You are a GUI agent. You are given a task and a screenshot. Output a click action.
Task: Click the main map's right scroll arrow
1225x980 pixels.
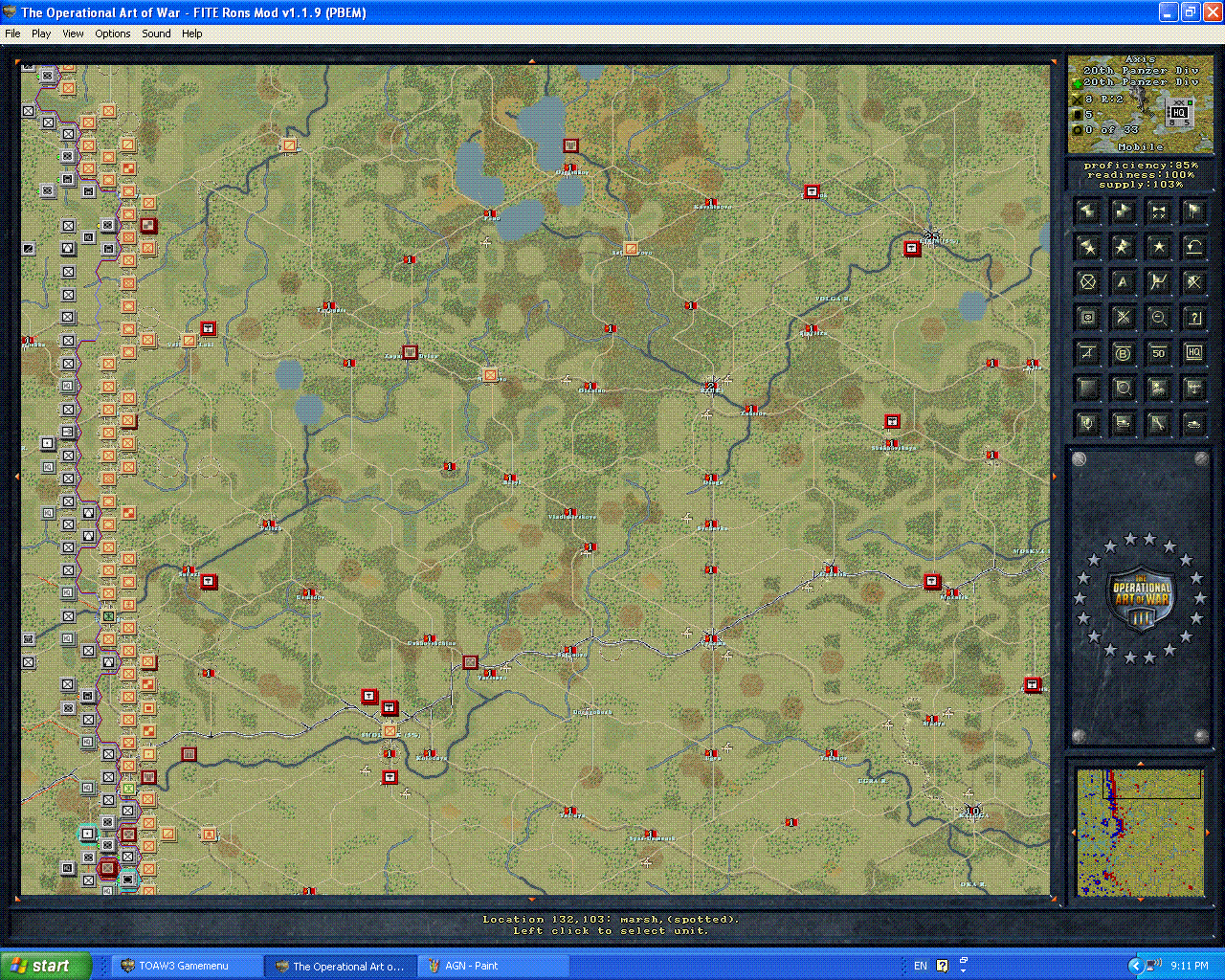click(1056, 476)
